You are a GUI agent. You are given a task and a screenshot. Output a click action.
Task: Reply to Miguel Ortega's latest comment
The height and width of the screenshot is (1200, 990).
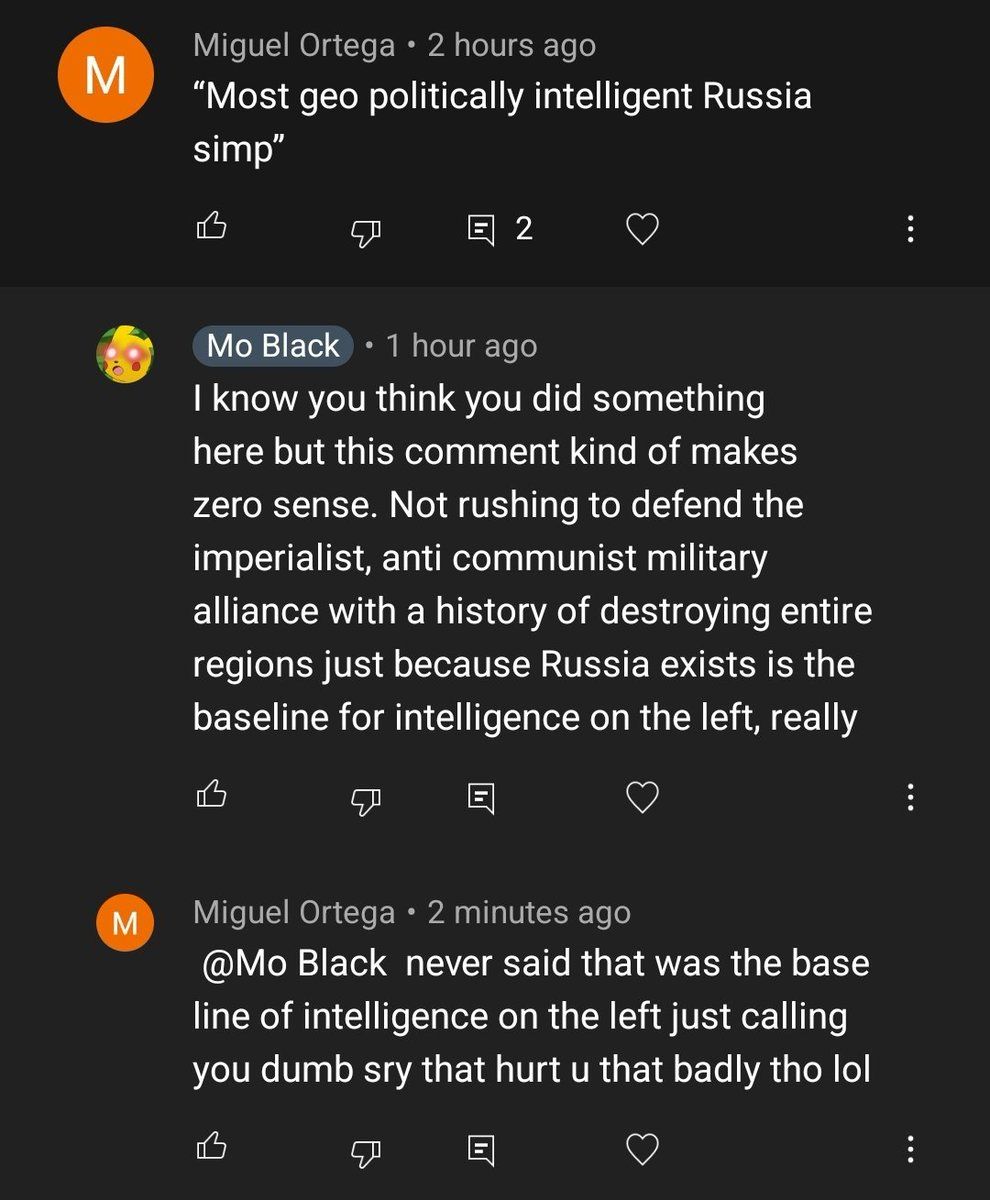[481, 1149]
